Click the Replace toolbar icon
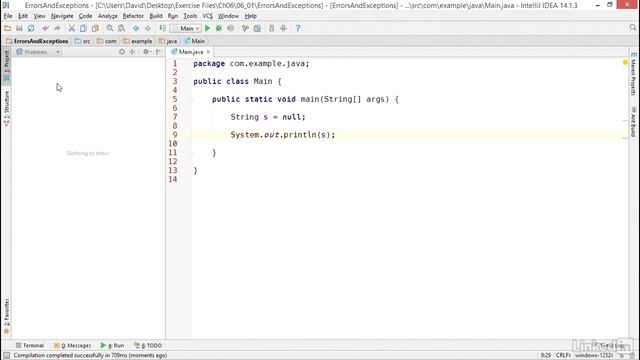This screenshot has width=640, height=360. (121, 28)
